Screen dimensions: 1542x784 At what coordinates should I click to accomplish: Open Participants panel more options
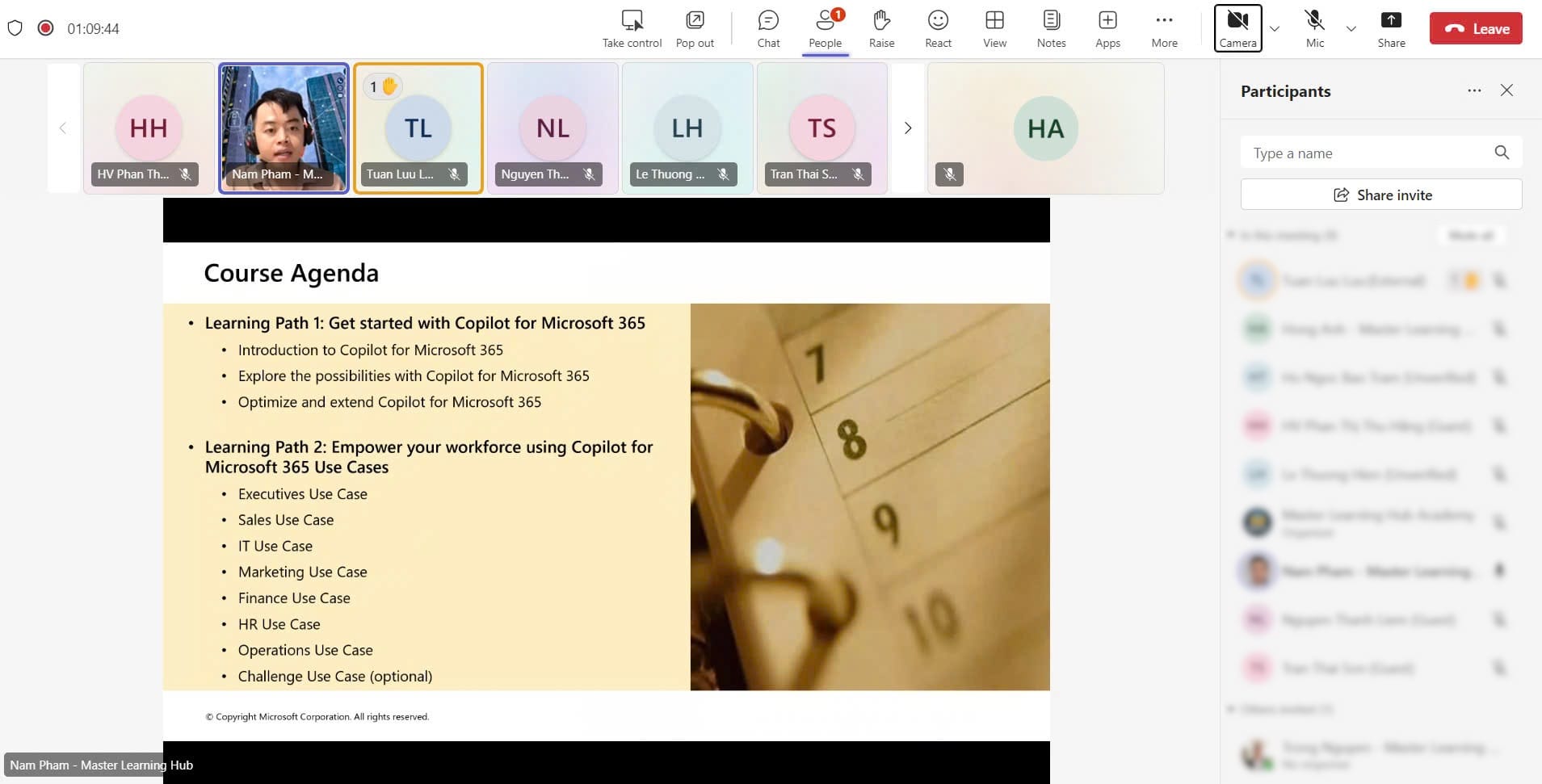pos(1474,90)
